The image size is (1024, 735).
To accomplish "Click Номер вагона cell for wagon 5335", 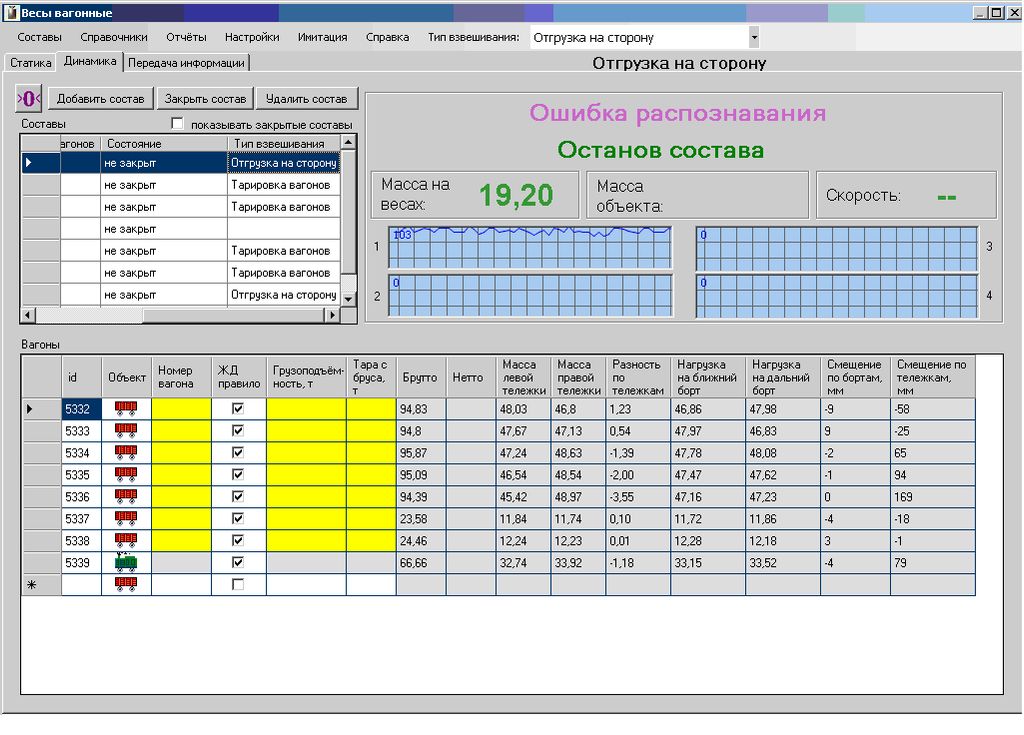I will [x=181, y=474].
